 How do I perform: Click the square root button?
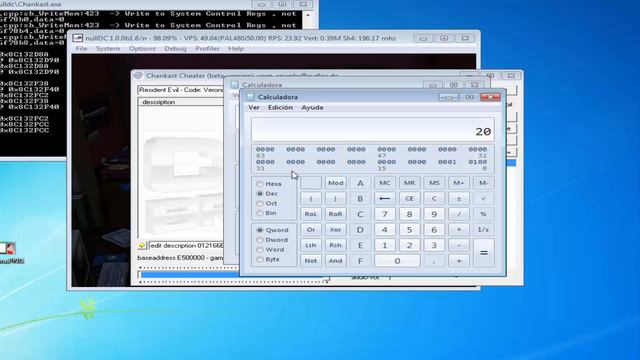483,198
